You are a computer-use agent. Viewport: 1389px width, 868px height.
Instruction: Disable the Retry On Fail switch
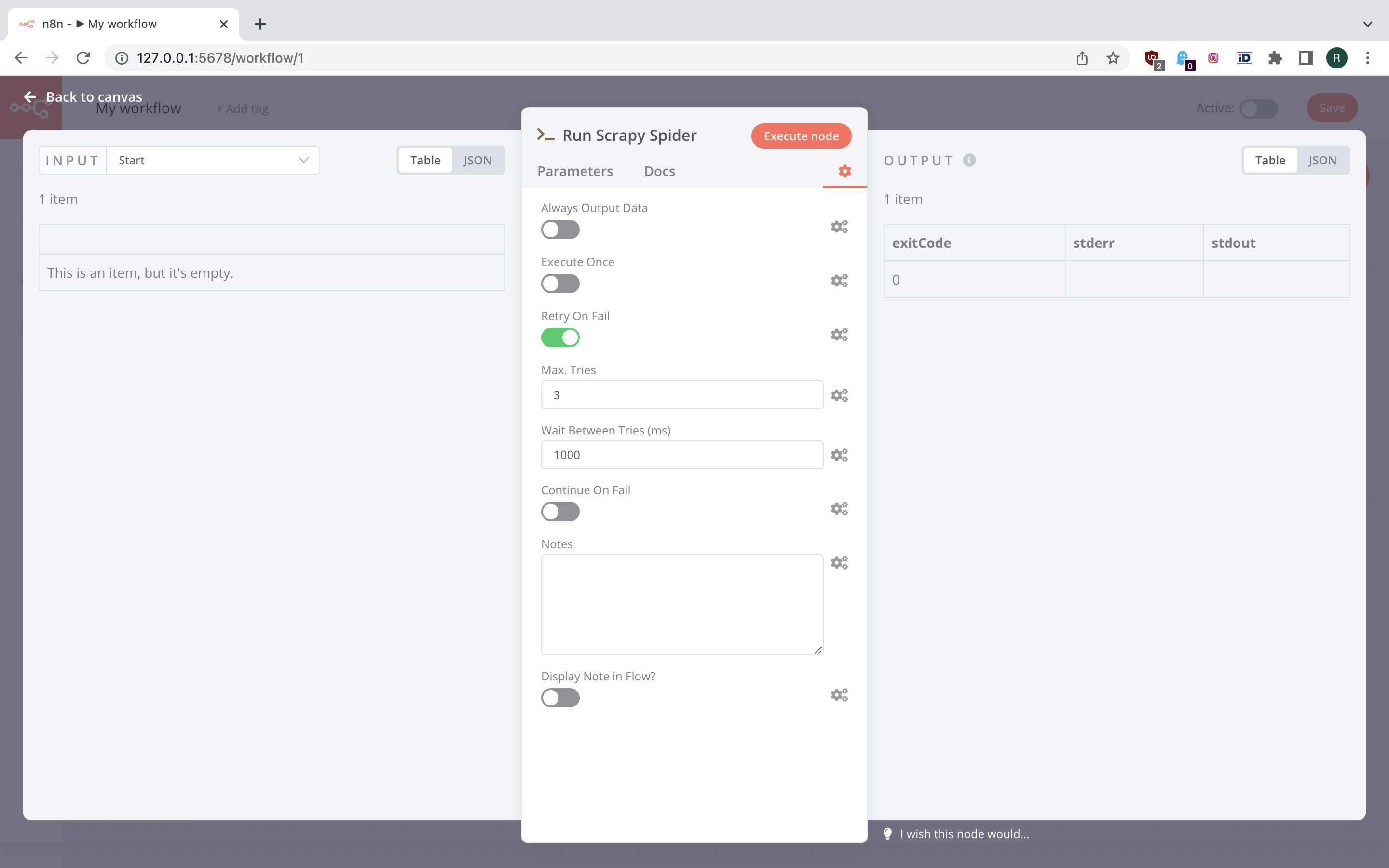pyautogui.click(x=560, y=338)
